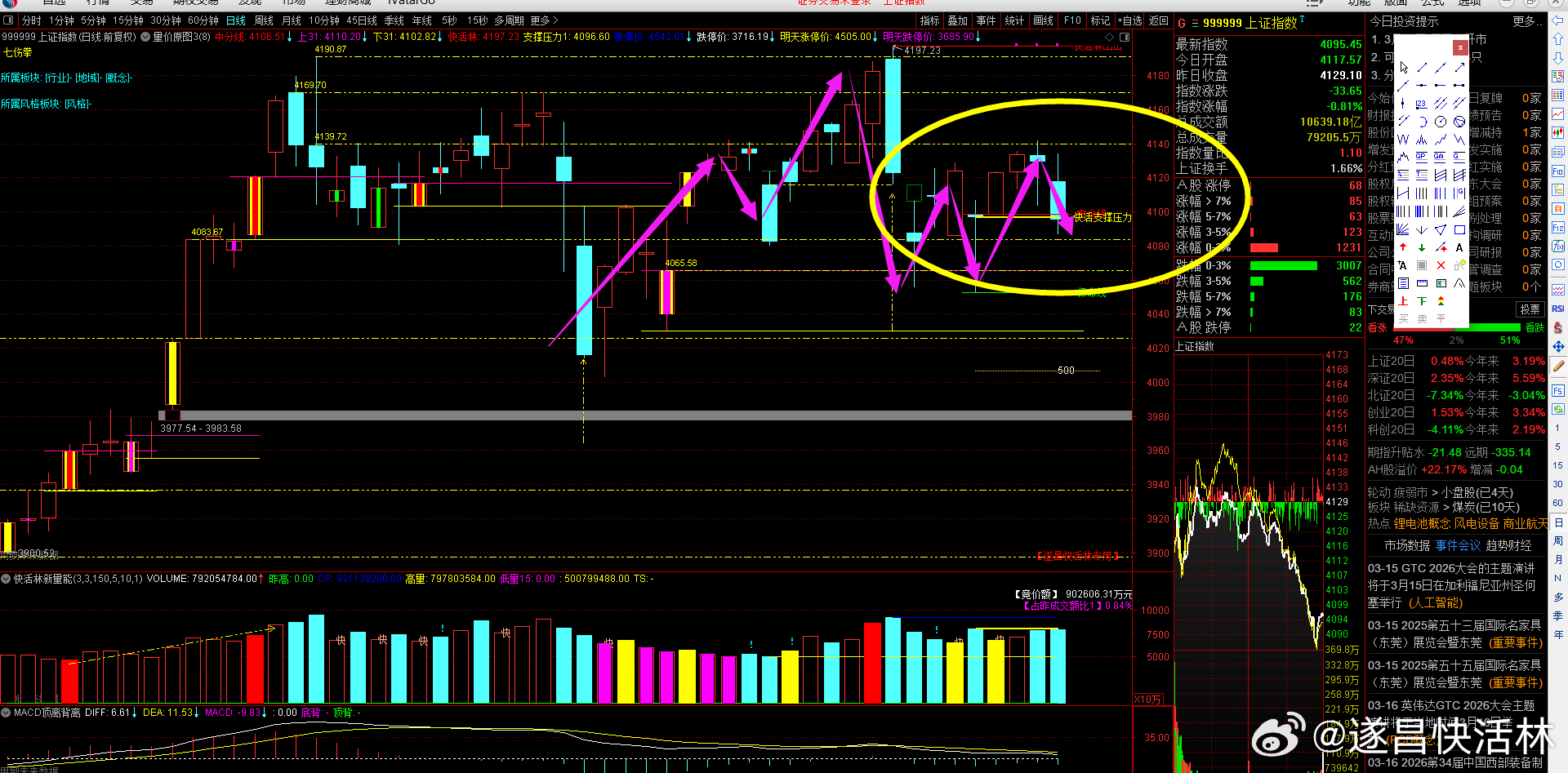The image size is (1568, 773).
Task: Select the GA line tool
Action: (x=1441, y=157)
